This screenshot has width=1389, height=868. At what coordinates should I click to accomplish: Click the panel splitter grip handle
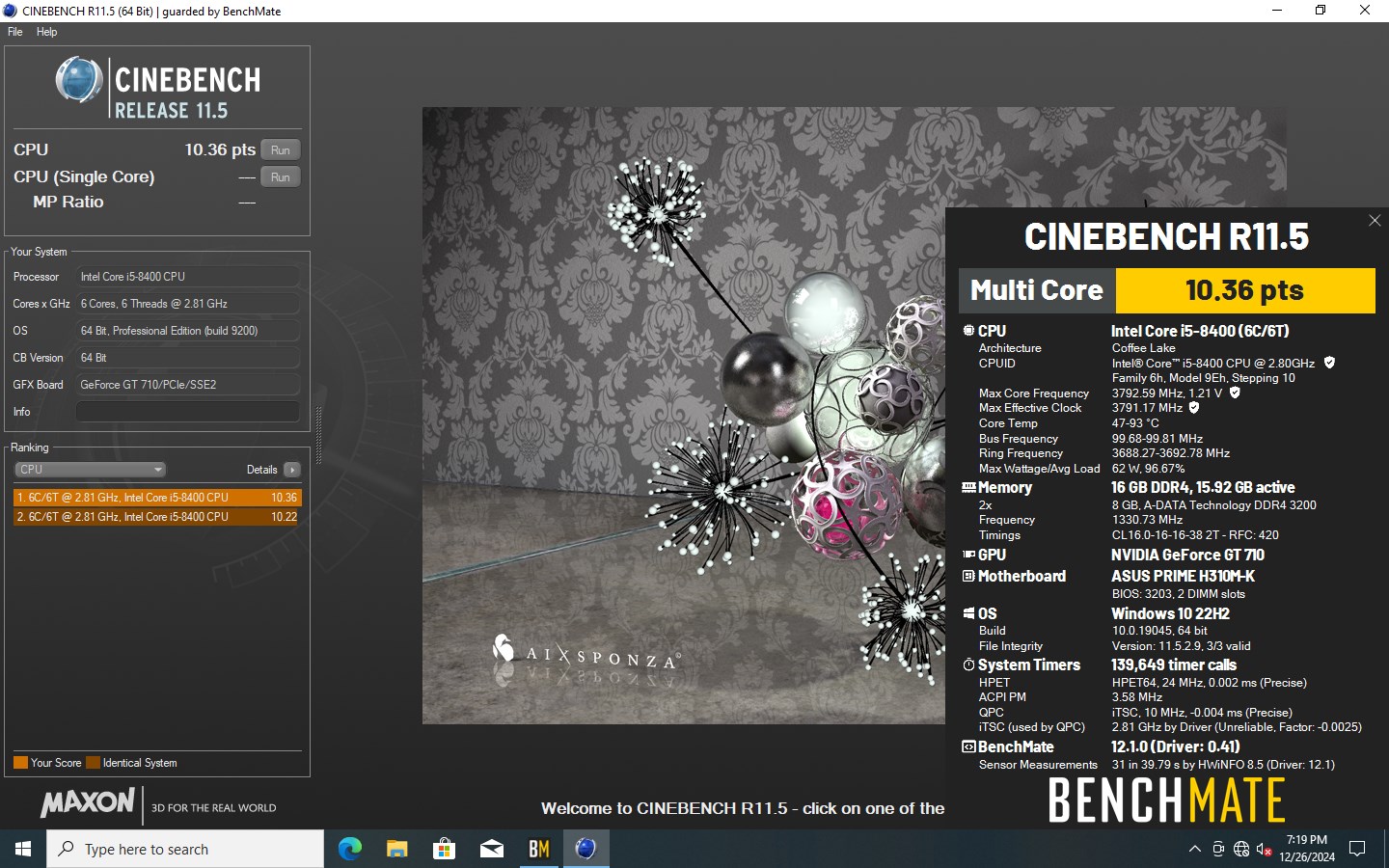click(x=318, y=435)
